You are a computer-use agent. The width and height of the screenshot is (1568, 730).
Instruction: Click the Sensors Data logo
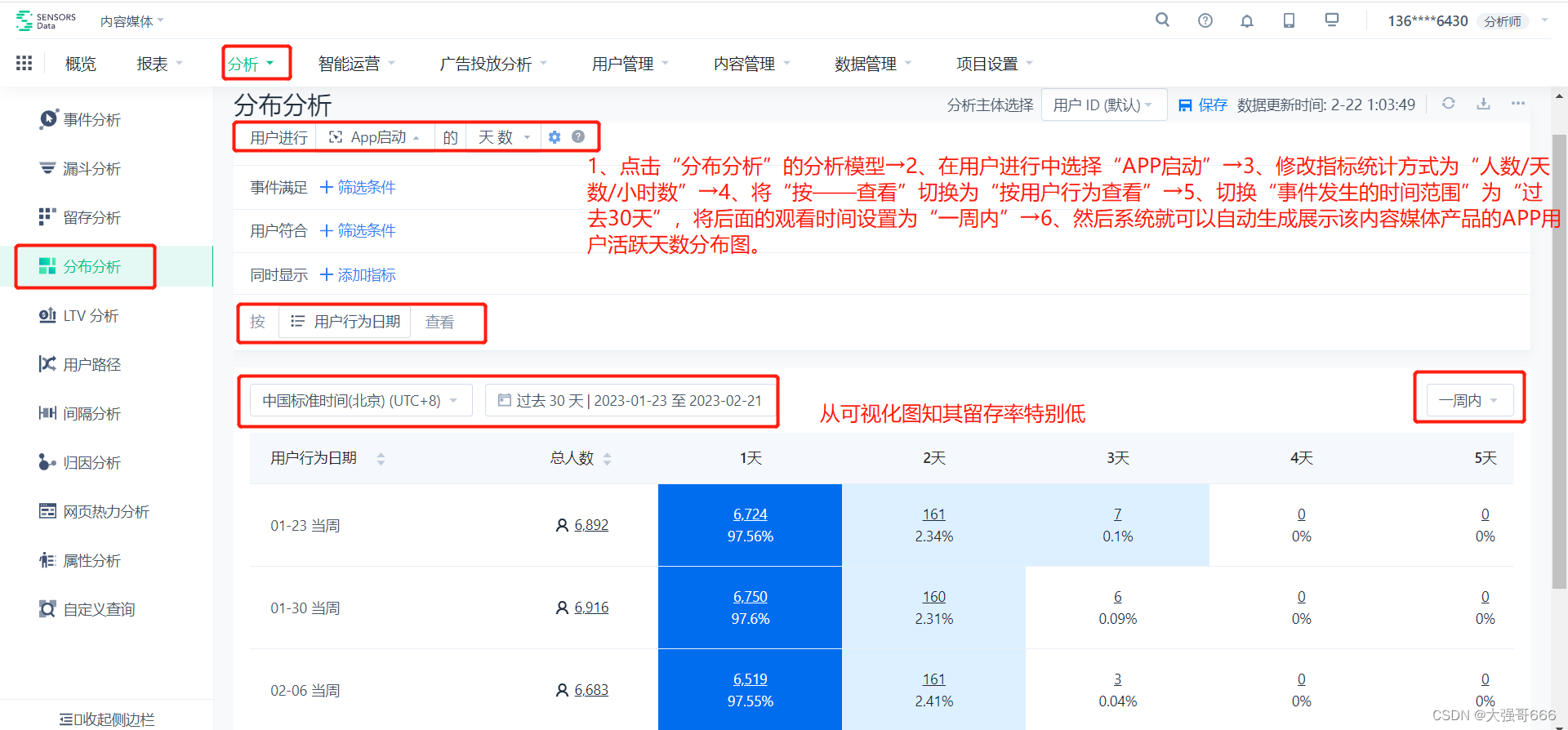click(x=46, y=20)
